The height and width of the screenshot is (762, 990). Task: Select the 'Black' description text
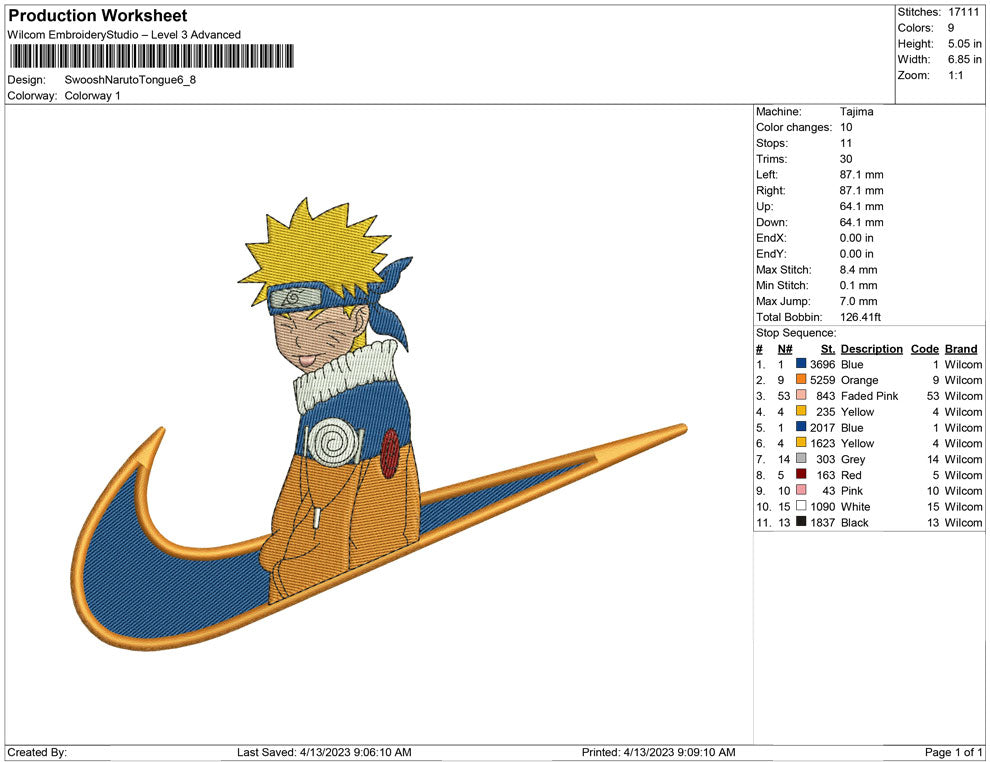[855, 522]
